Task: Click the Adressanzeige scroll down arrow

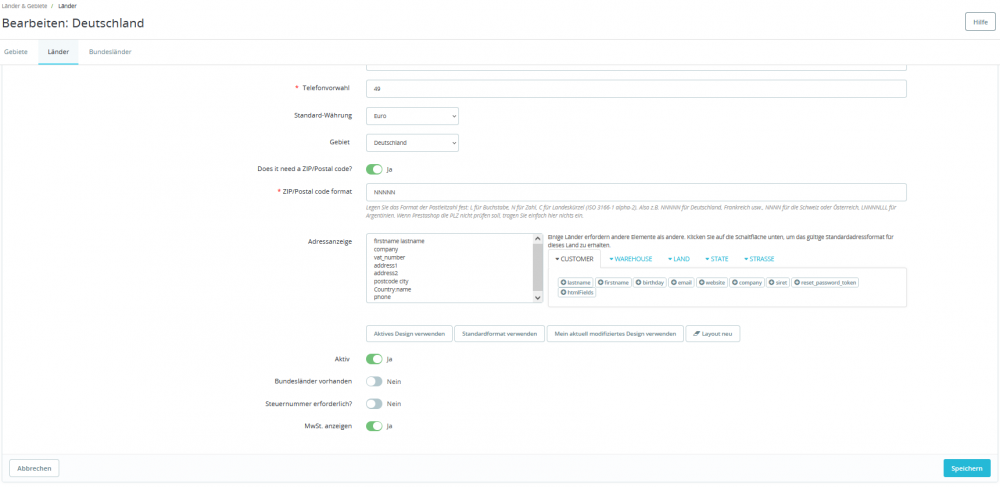Action: tap(538, 298)
